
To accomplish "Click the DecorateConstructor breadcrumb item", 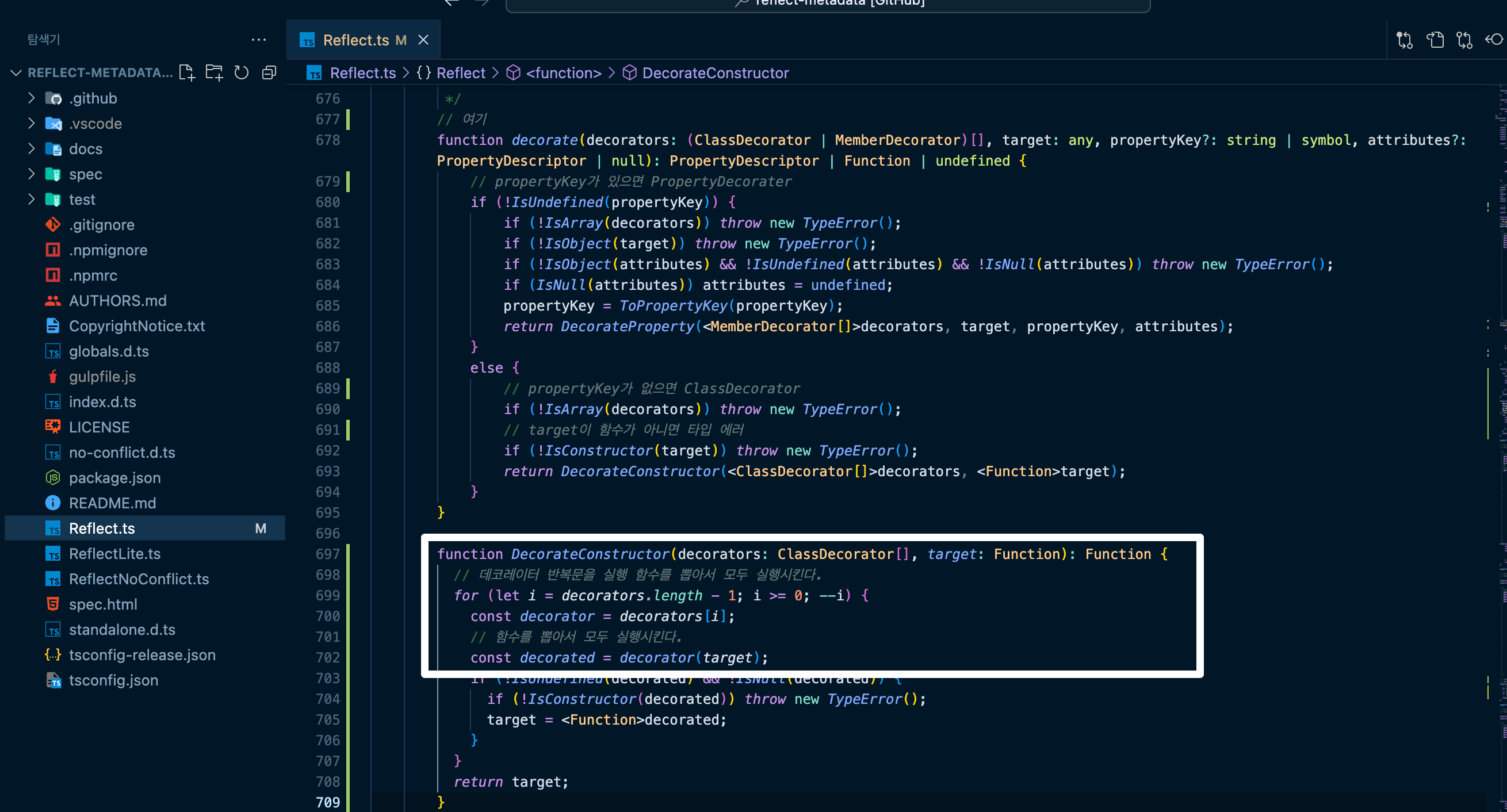I will 715,72.
